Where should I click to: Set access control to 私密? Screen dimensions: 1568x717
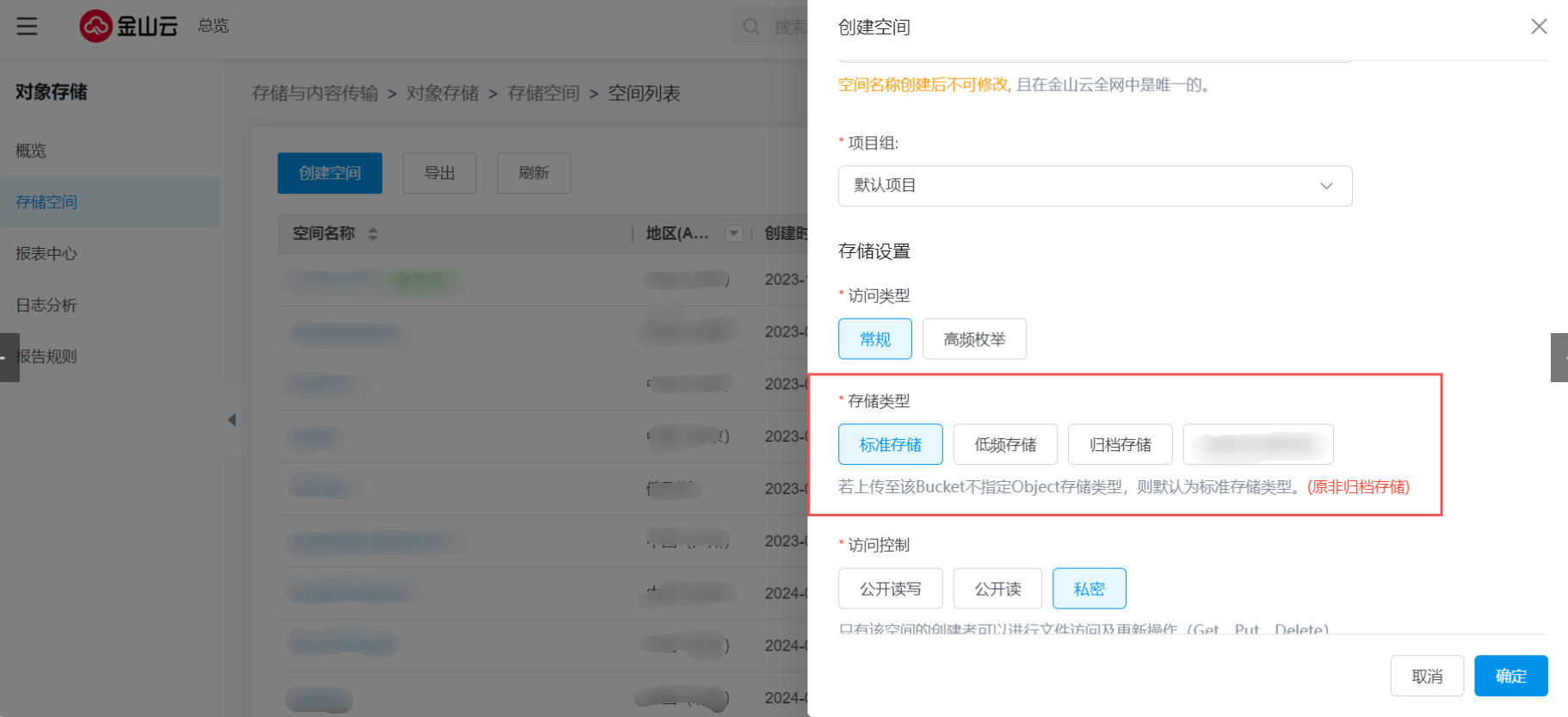1089,589
